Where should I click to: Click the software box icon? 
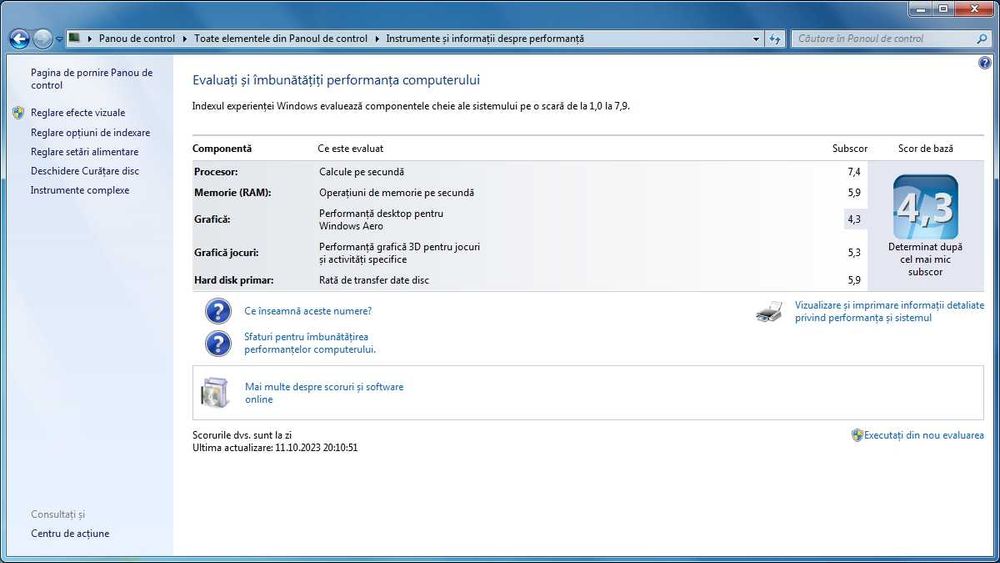[x=215, y=392]
